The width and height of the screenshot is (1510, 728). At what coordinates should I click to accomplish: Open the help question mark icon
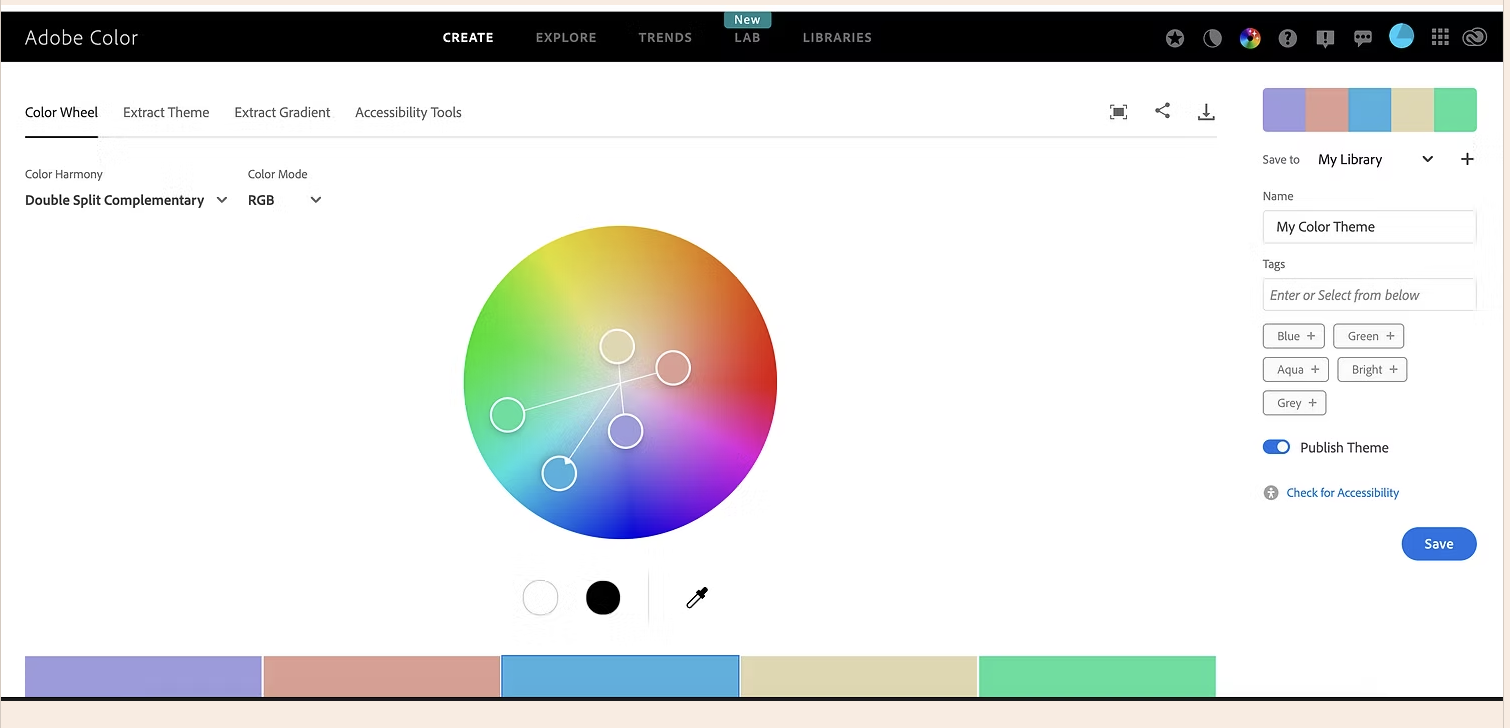(x=1288, y=38)
